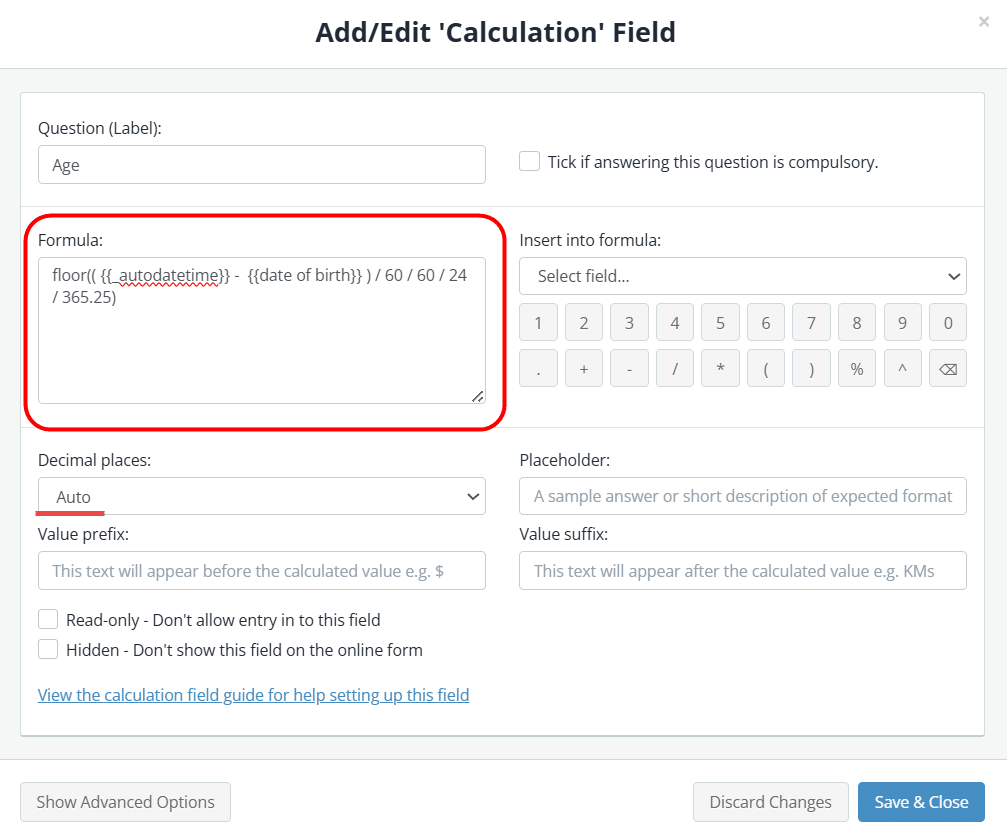This screenshot has height=838, width=1007.
Task: Open the 'Select field...' dropdown
Action: tap(742, 276)
